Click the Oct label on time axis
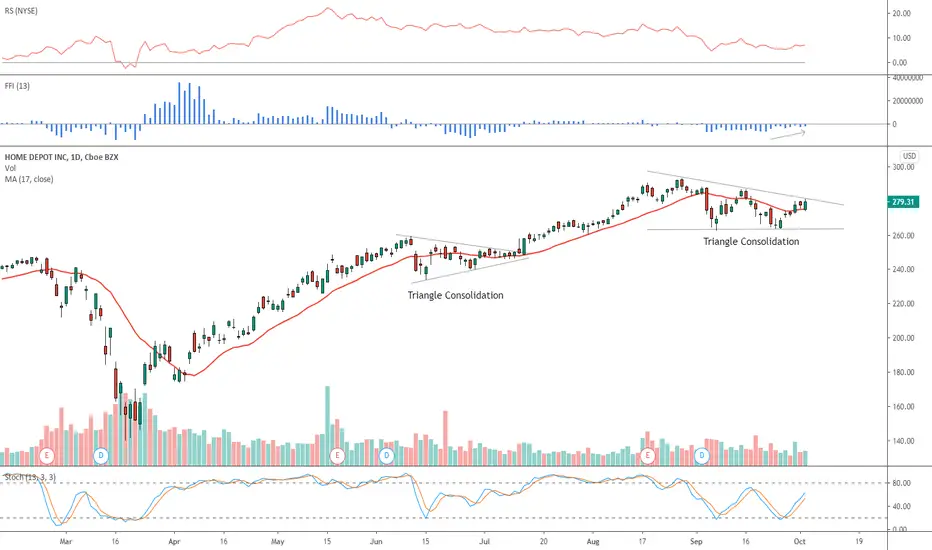 point(799,542)
